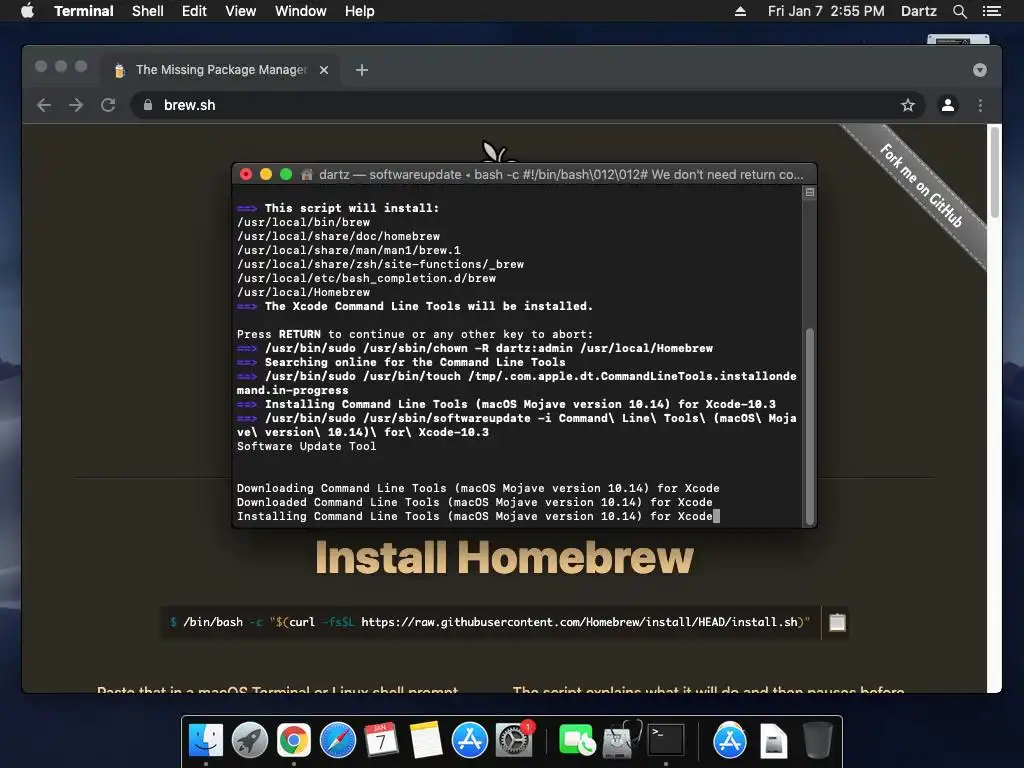Click the Terminal window title text
1024x768 pixels.
561,174
